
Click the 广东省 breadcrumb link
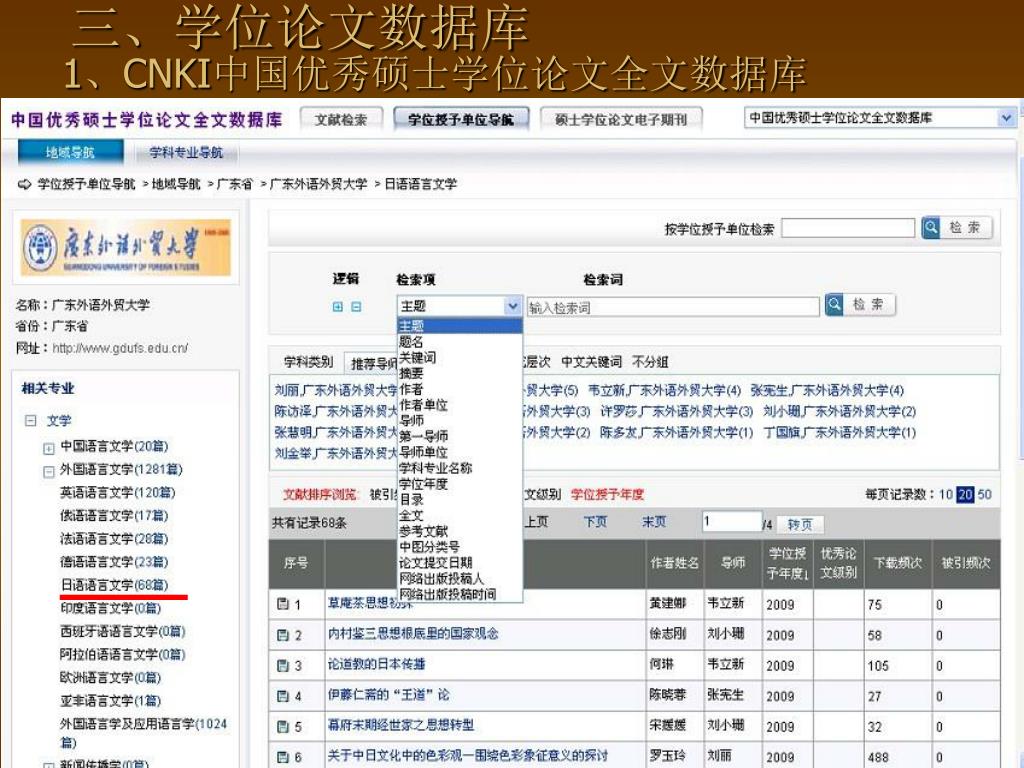tap(234, 184)
